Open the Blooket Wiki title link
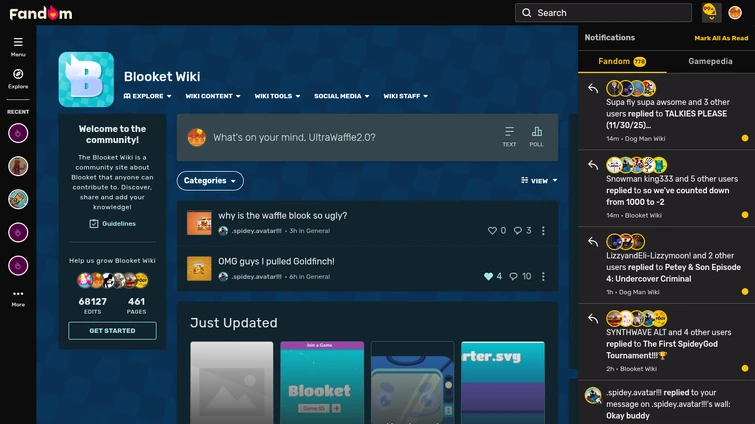 (162, 77)
